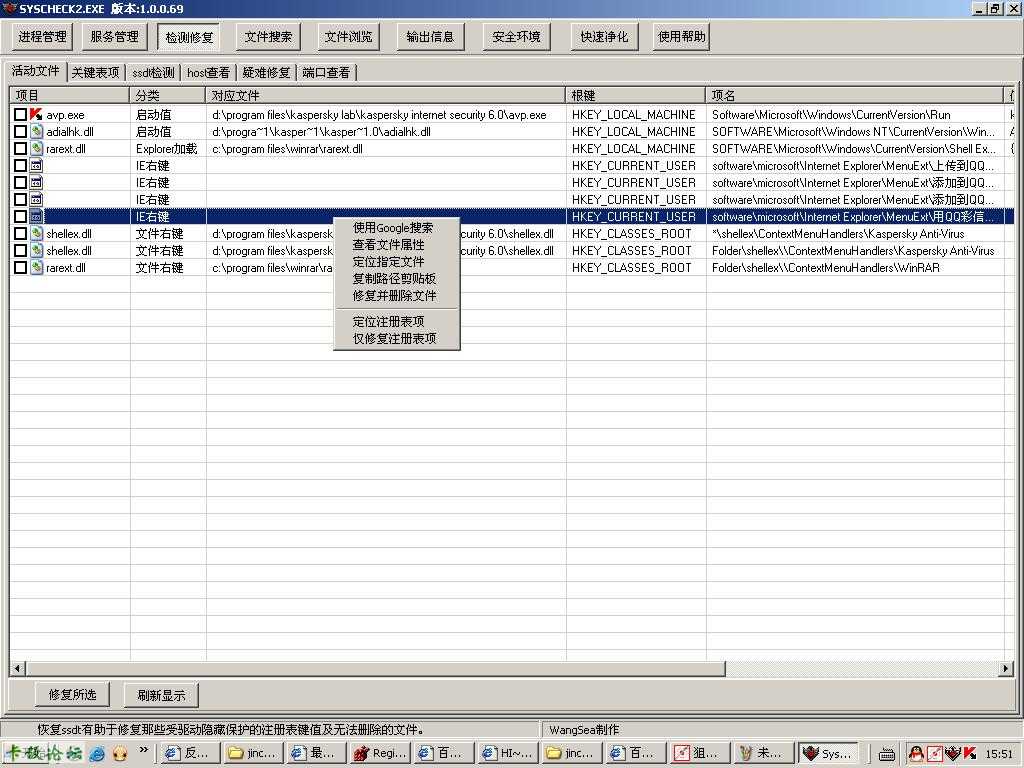Click the syscheck wolf icon in the system tray

[952, 753]
